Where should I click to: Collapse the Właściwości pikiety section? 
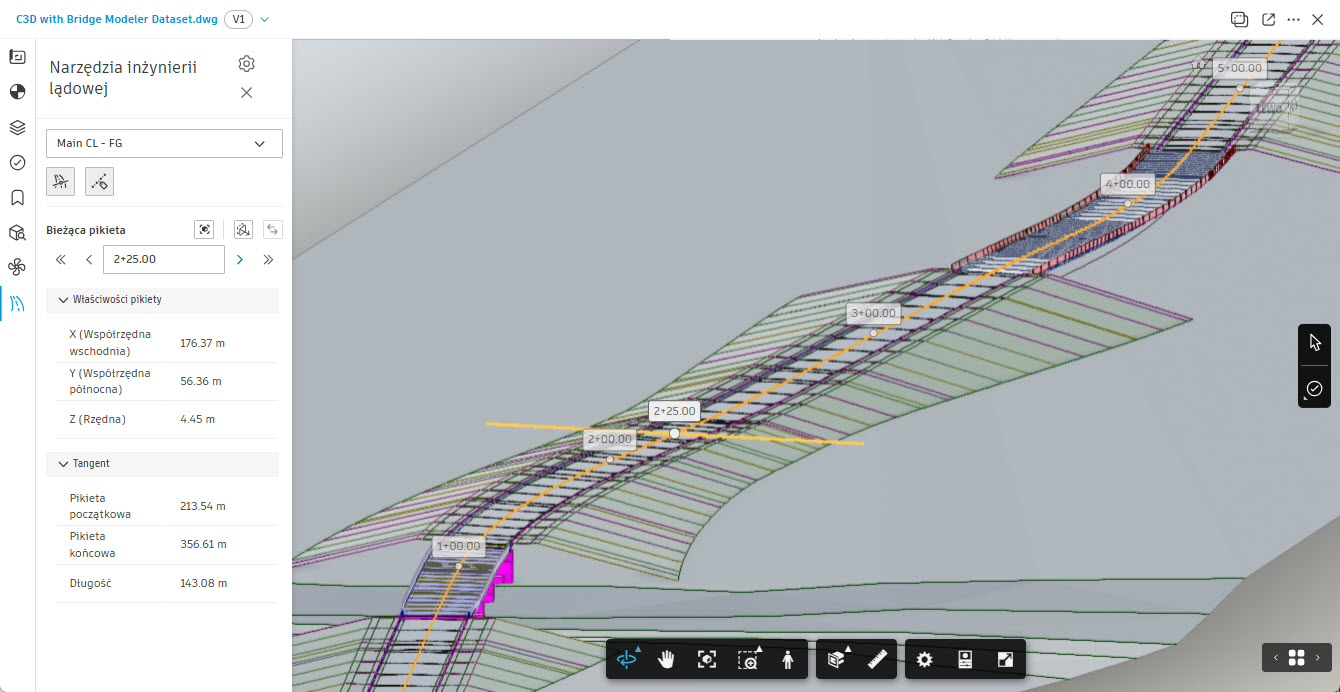(x=64, y=300)
